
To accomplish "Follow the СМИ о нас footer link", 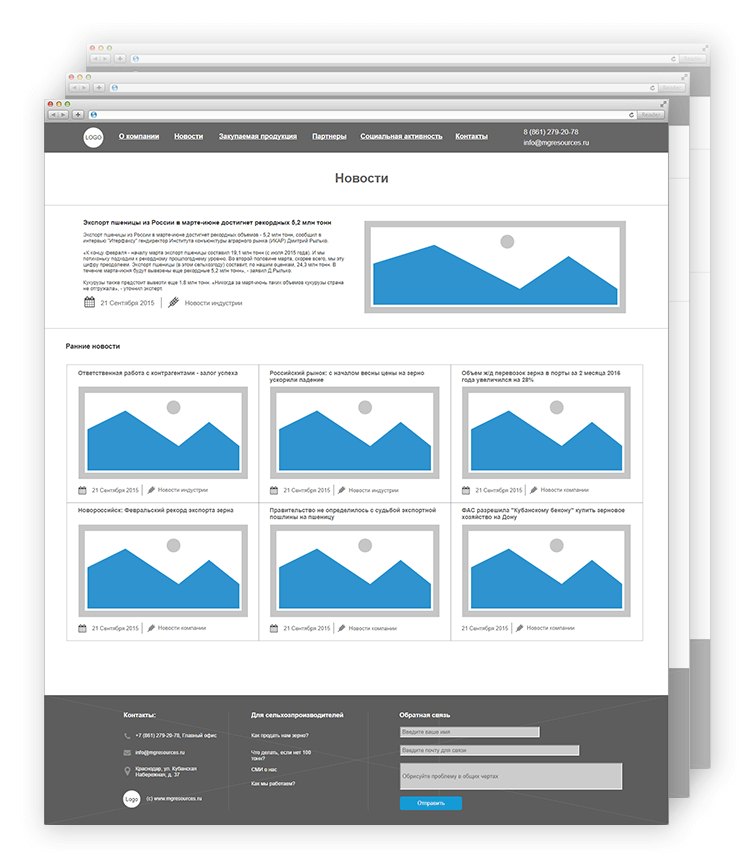I will pyautogui.click(x=265, y=769).
